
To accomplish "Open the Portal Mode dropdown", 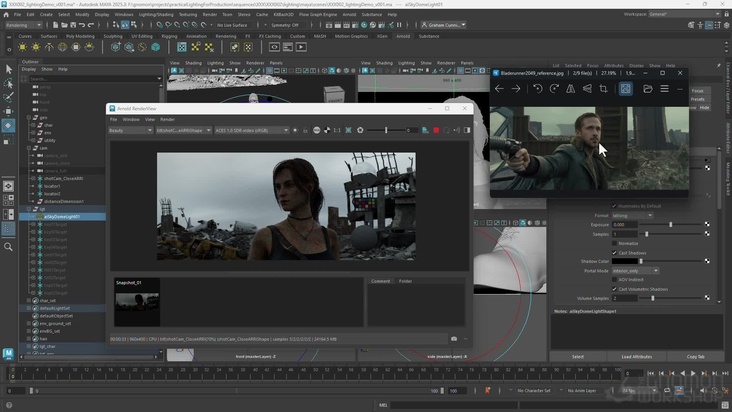I will pos(636,270).
